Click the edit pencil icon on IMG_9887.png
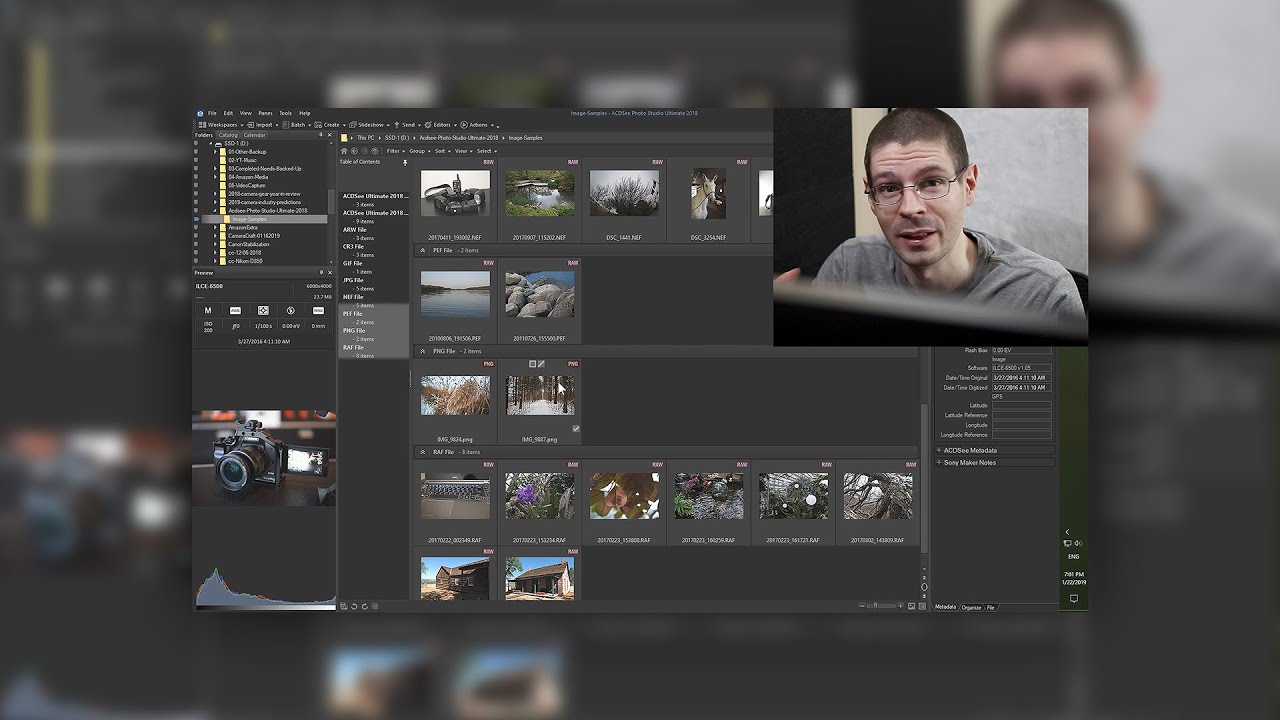The image size is (1280, 720). pyautogui.click(x=541, y=364)
